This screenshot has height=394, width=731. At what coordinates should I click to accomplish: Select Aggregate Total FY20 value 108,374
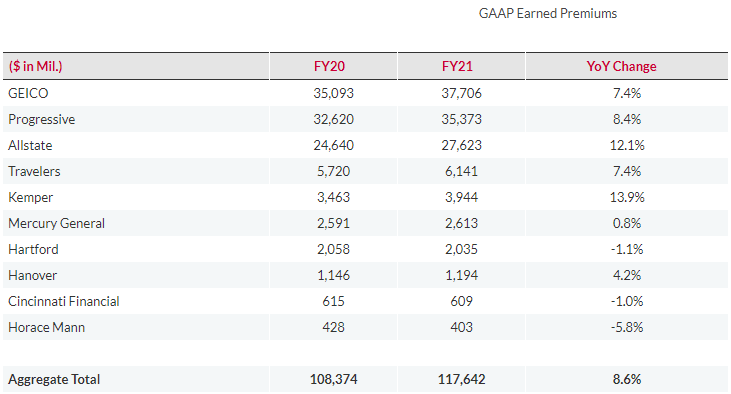333,380
